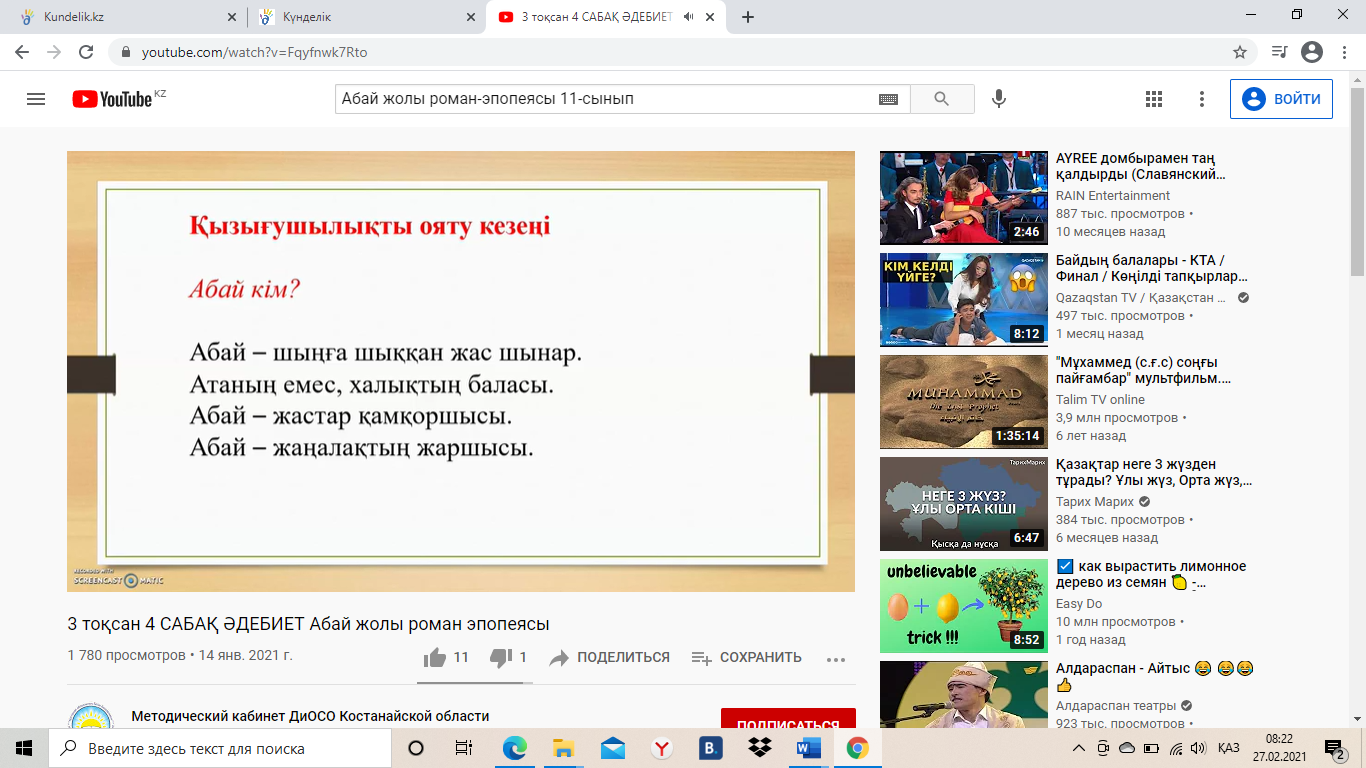
Task: Open Yandex Browser from the taskbar
Action: click(661, 748)
